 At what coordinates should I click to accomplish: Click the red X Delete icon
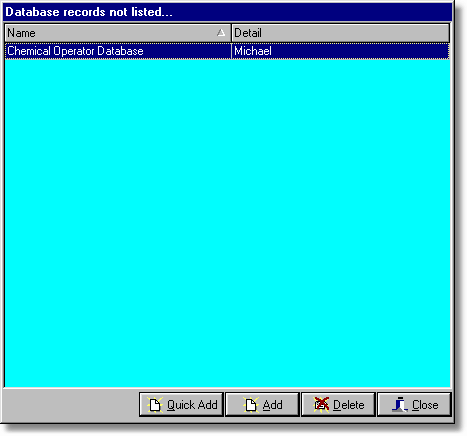coord(321,405)
